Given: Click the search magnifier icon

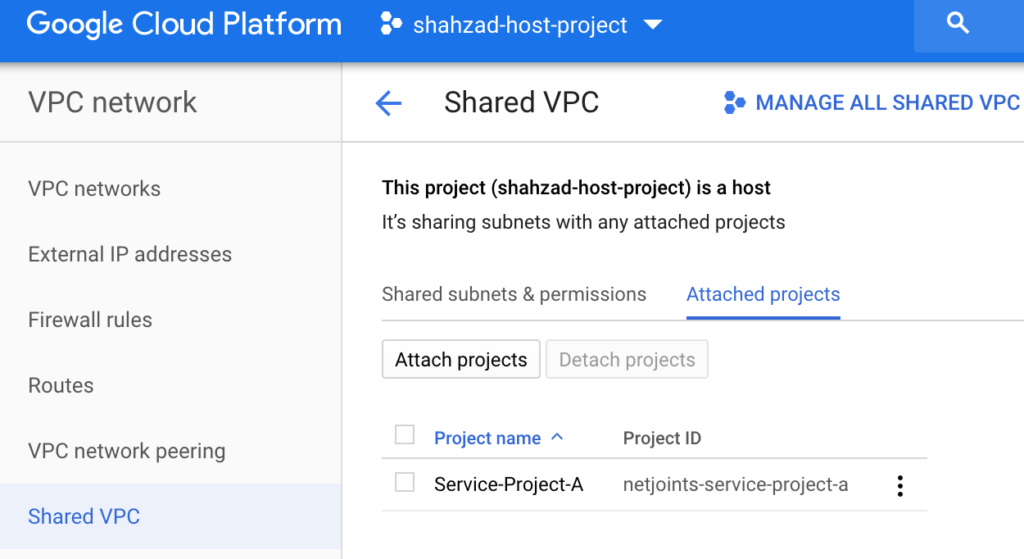Looking at the screenshot, I should [x=957, y=24].
